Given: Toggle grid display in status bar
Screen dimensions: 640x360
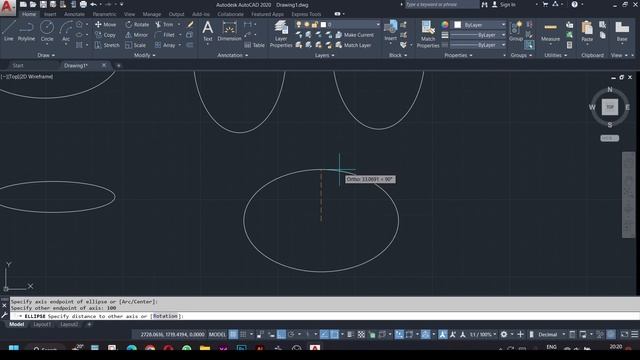Looking at the screenshot, I should 233,334.
